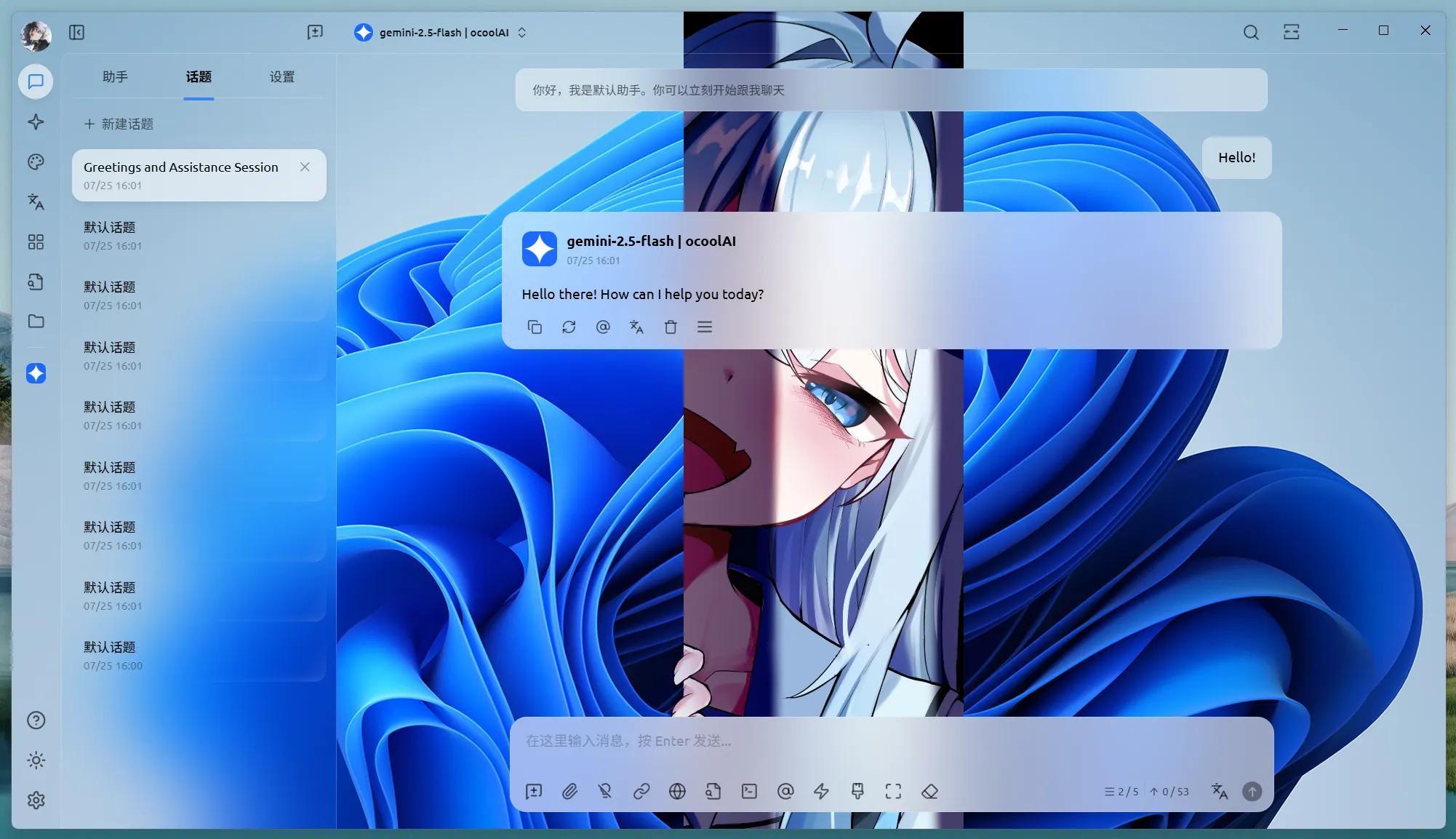
Task: Switch to the 助手 tab
Action: tap(115, 76)
